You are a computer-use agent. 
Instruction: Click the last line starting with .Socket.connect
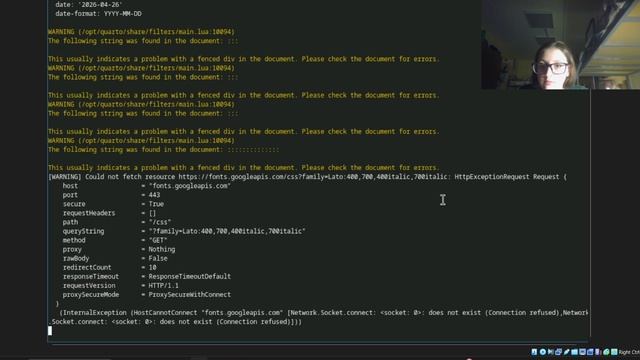tap(175, 321)
